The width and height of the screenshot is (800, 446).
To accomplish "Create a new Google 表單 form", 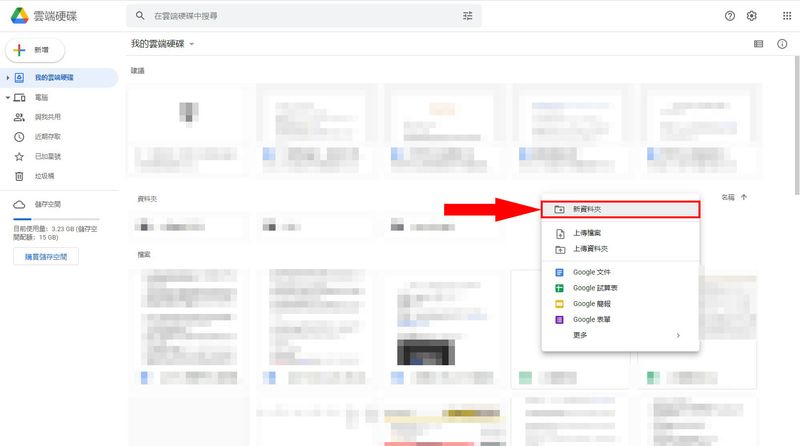I will click(620, 319).
